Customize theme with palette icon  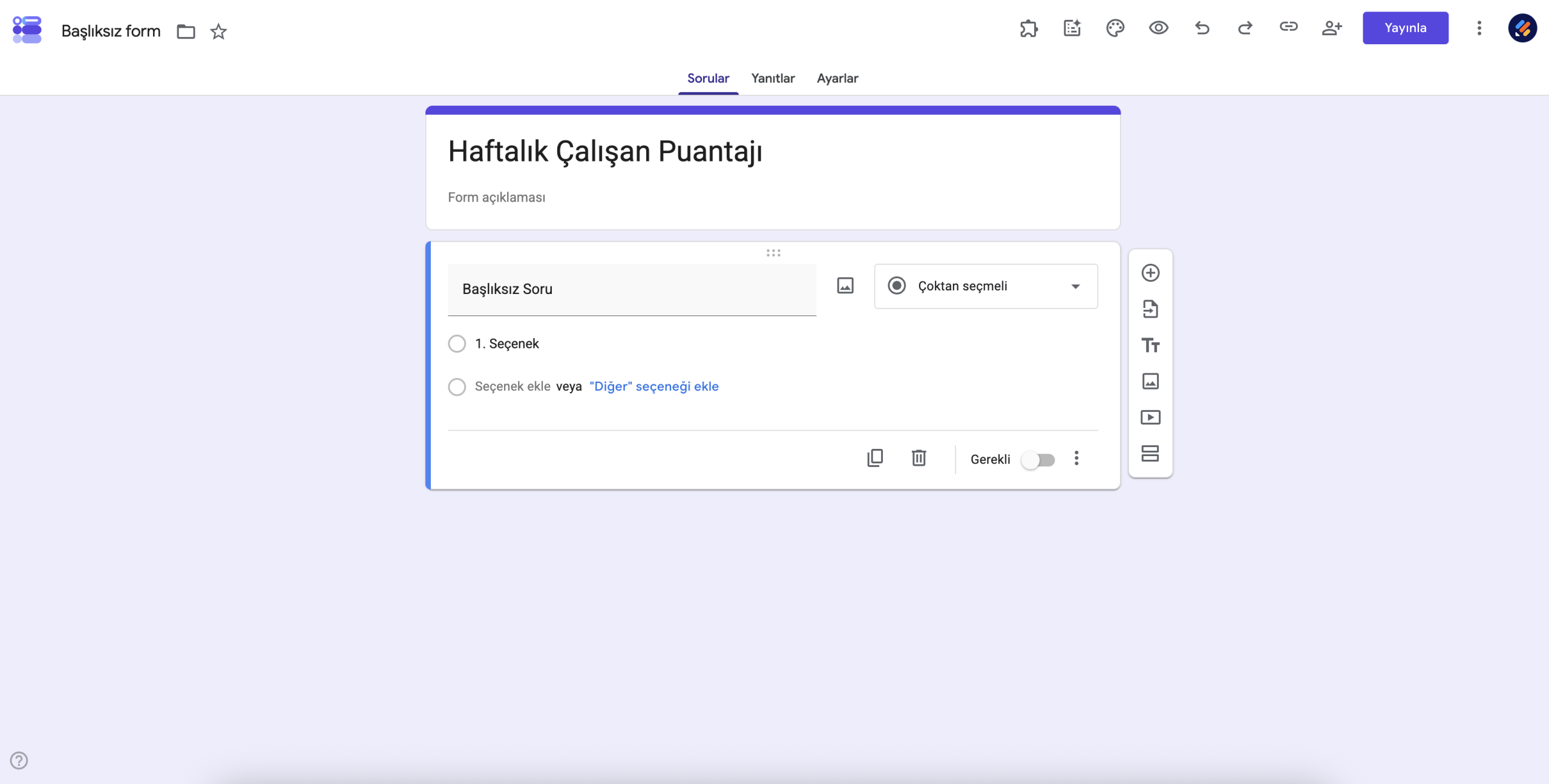pos(1115,28)
